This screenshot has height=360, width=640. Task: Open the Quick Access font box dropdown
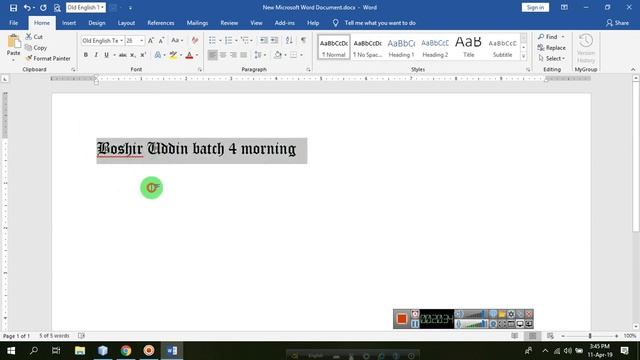pyautogui.click(x=102, y=7)
